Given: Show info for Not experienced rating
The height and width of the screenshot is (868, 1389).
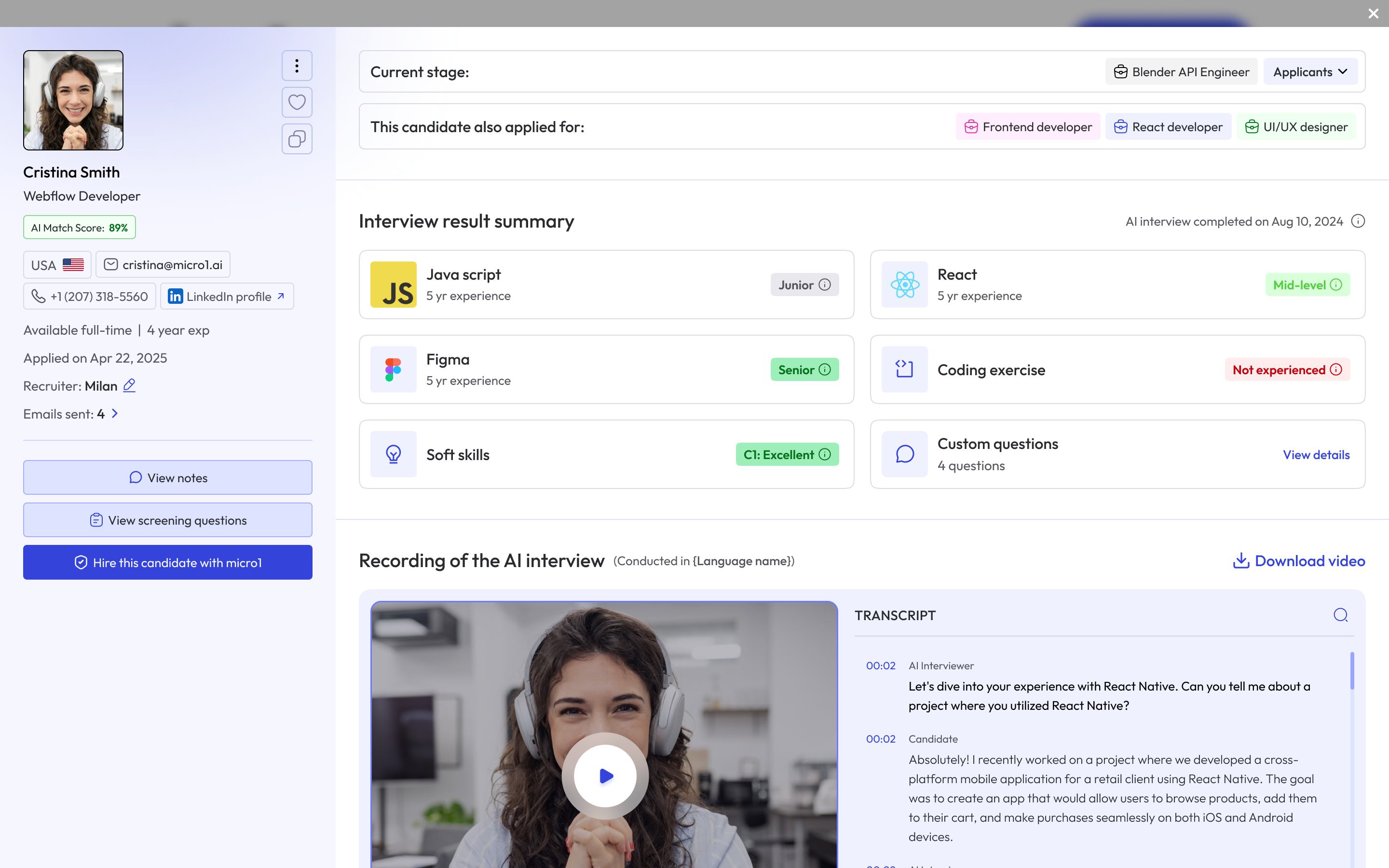Looking at the screenshot, I should coord(1336,370).
